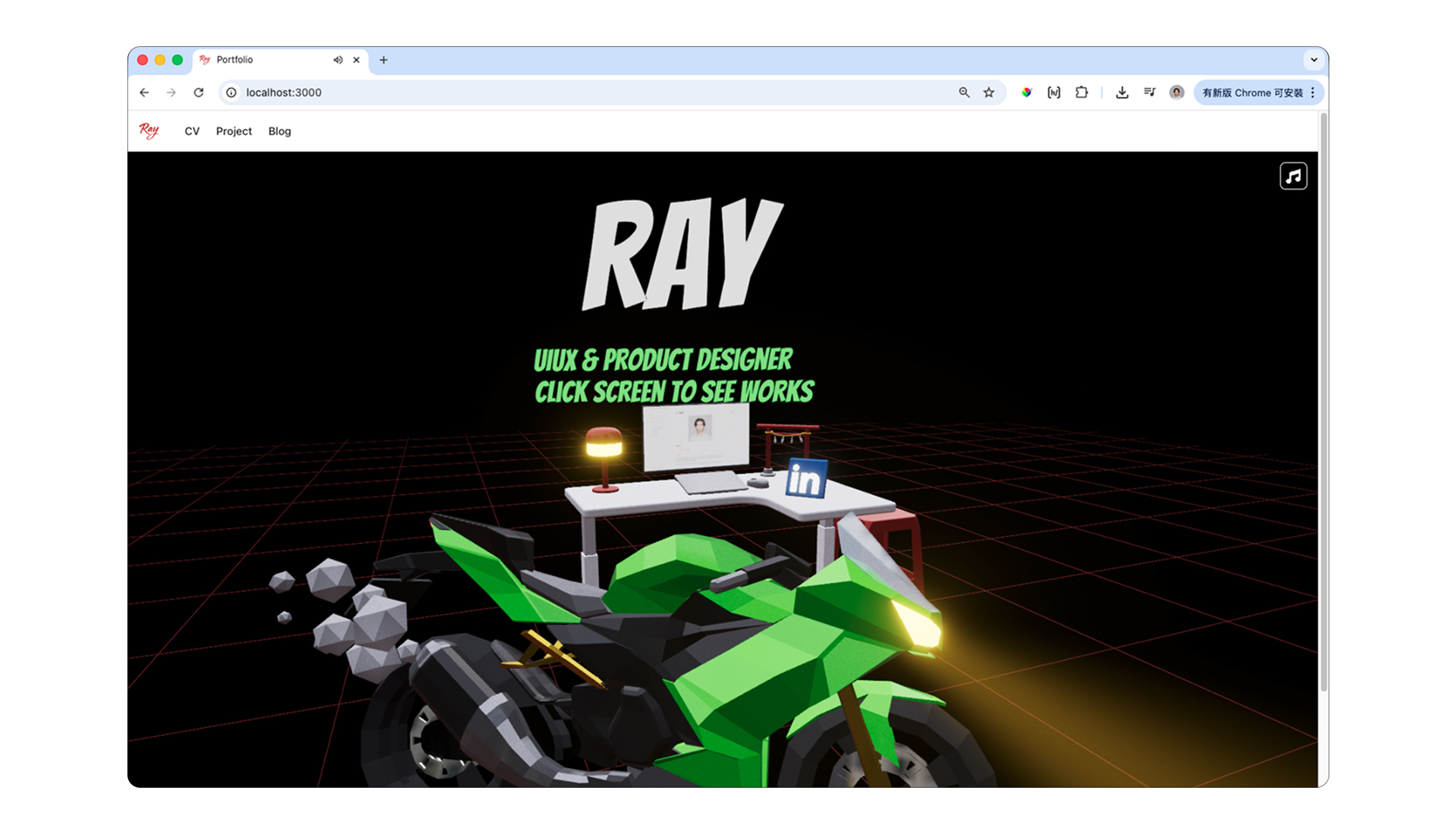Open the browser profile avatar menu
The image size is (1456, 834).
1176,92
